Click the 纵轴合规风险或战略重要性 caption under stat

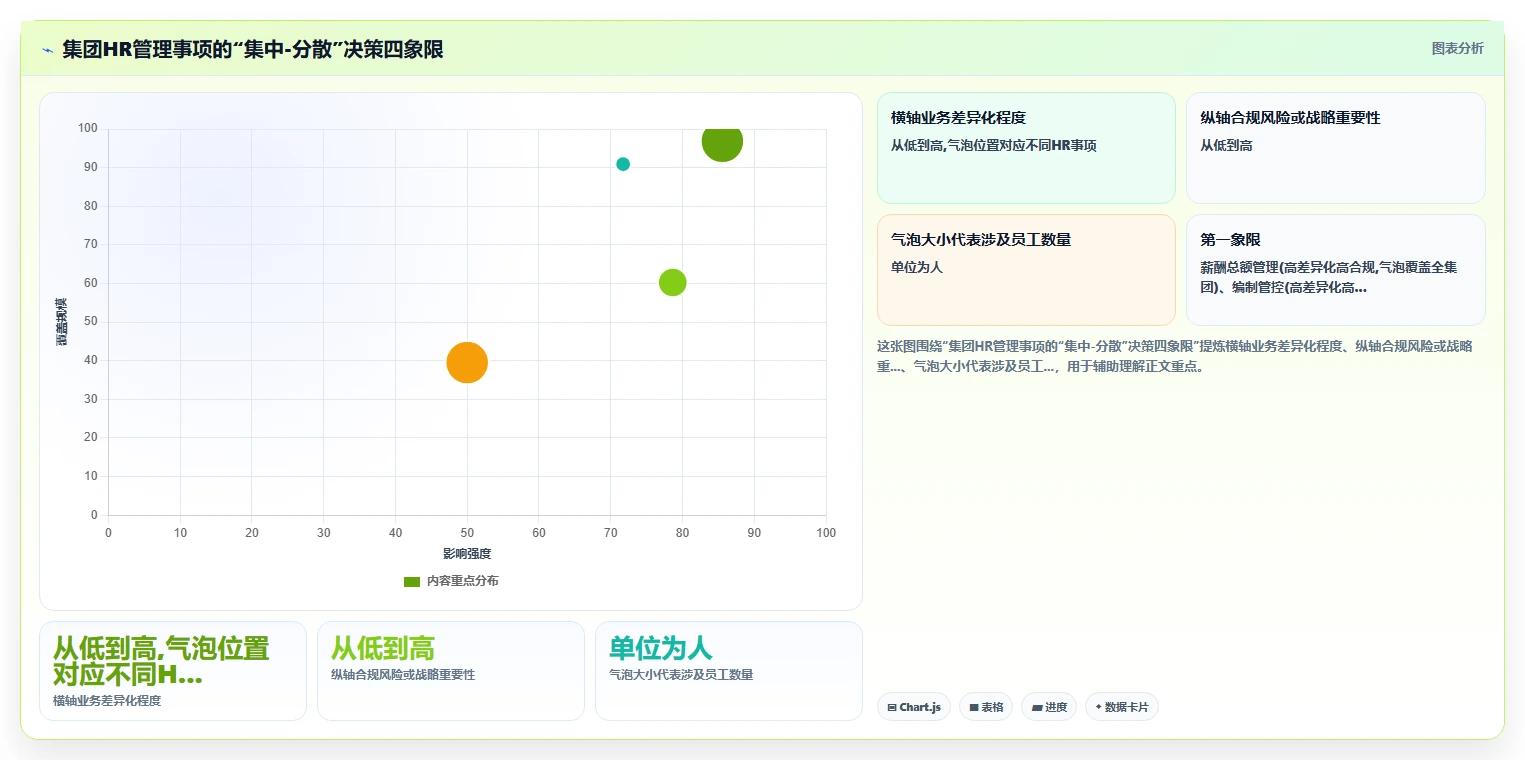click(403, 675)
